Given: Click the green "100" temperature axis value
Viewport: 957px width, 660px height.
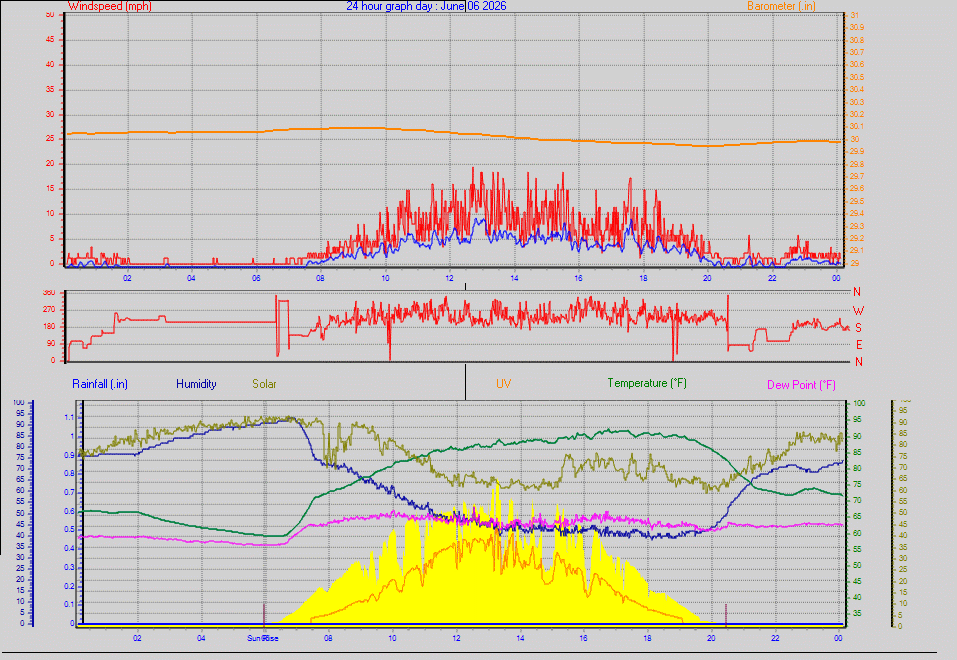Looking at the screenshot, I should pos(859,403).
